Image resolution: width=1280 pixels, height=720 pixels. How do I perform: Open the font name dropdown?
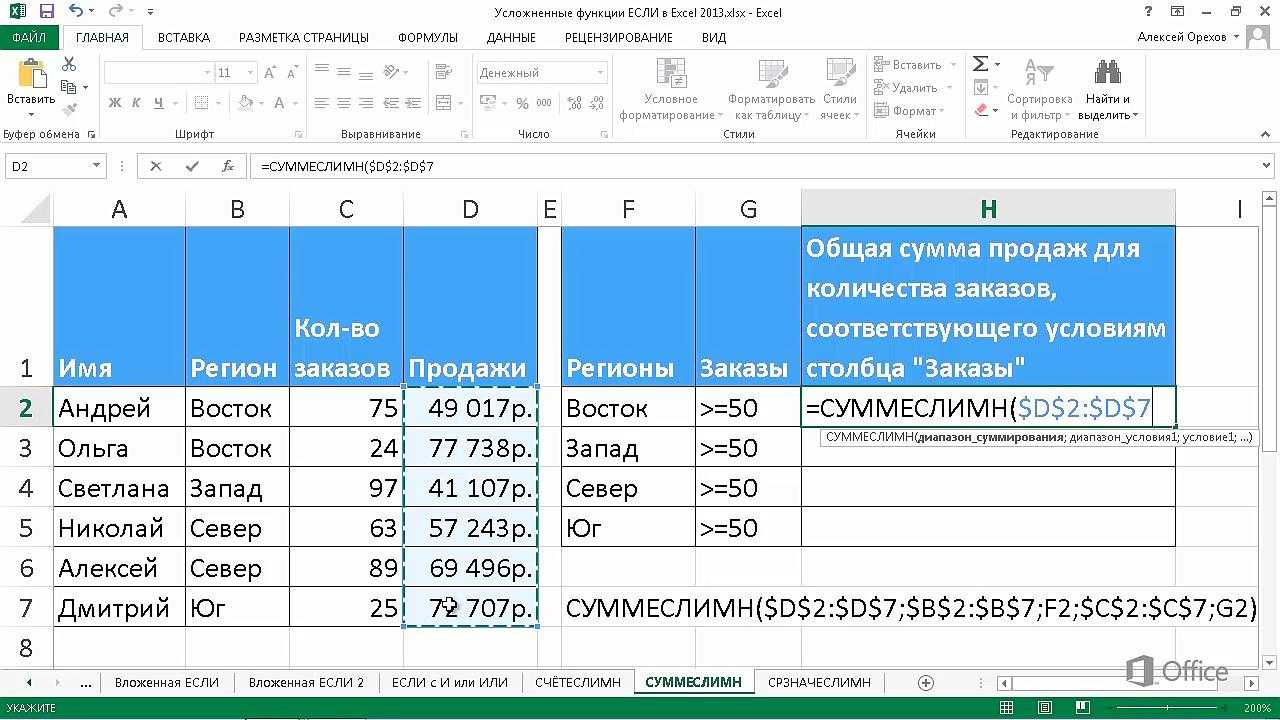(207, 73)
